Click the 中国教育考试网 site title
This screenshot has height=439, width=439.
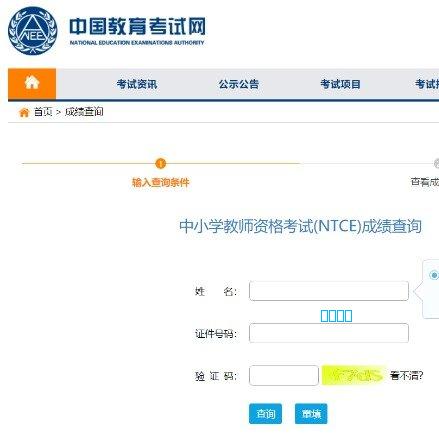pyautogui.click(x=137, y=26)
